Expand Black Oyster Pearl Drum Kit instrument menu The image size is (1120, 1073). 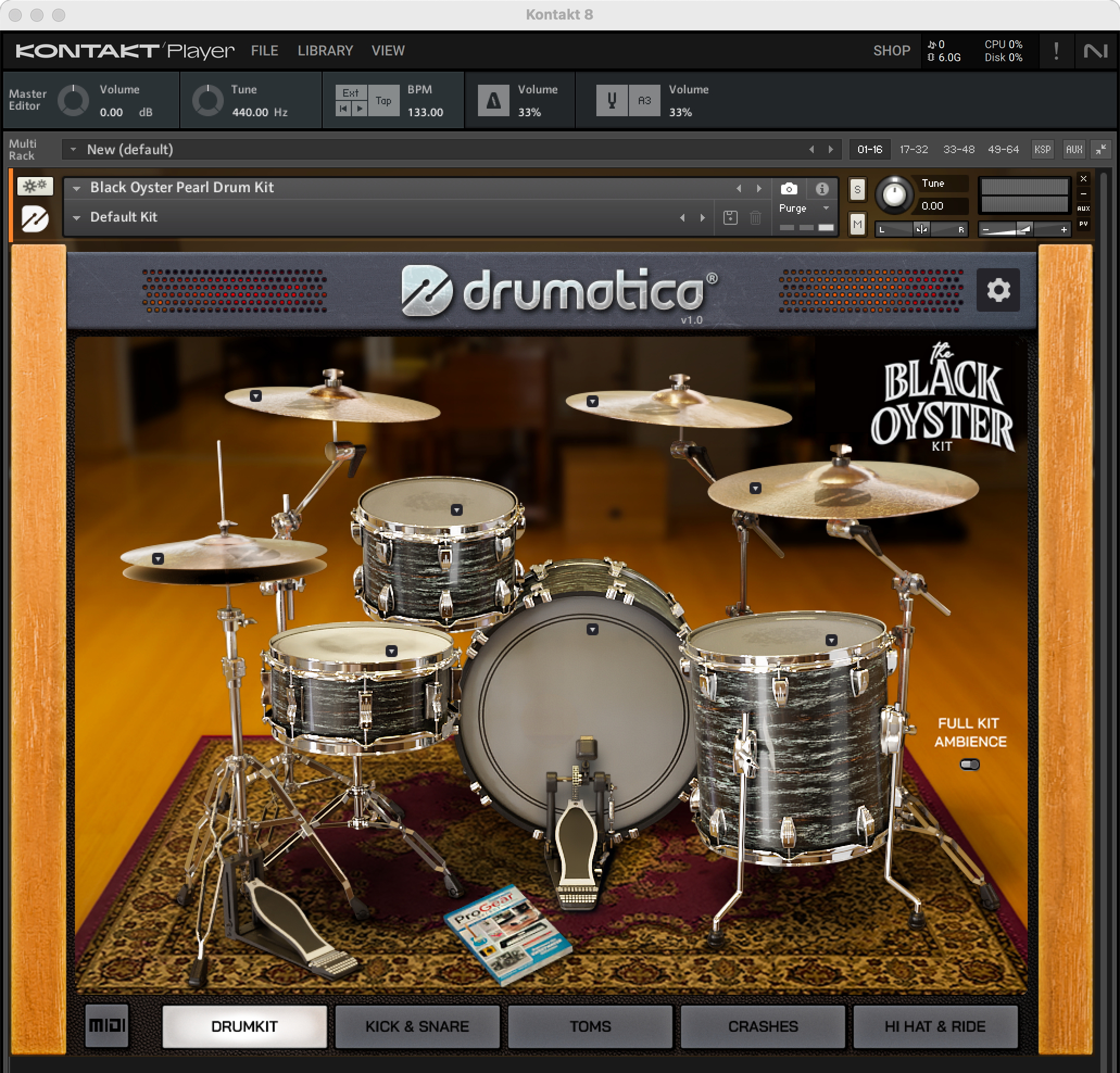coord(77,188)
